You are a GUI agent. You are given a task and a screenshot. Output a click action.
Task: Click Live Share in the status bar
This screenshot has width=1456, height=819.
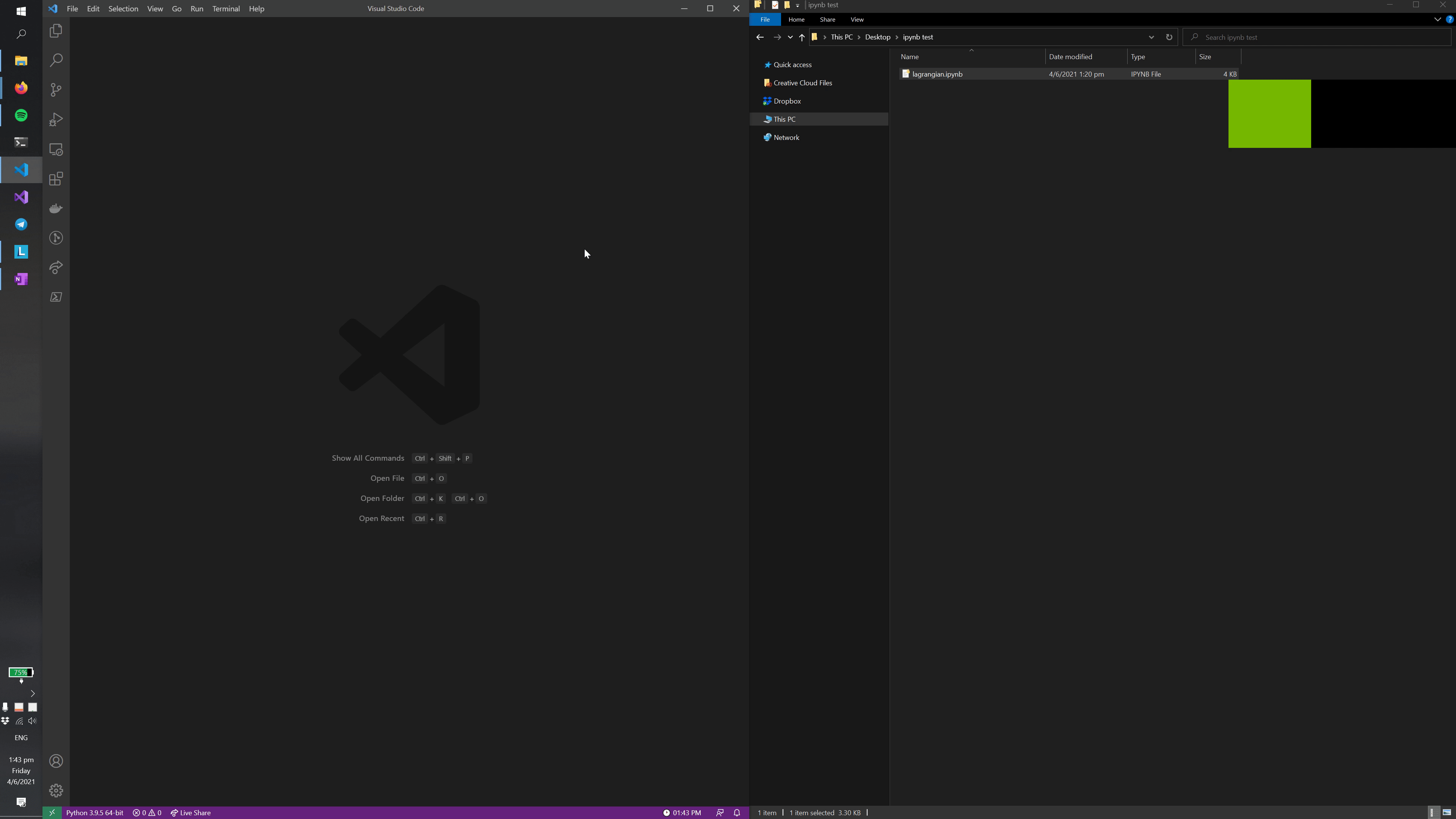(x=190, y=813)
